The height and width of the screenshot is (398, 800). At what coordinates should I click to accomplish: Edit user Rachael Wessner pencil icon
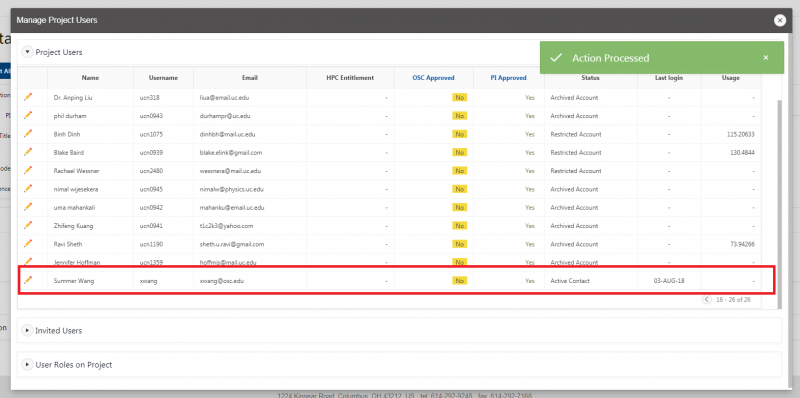28,170
